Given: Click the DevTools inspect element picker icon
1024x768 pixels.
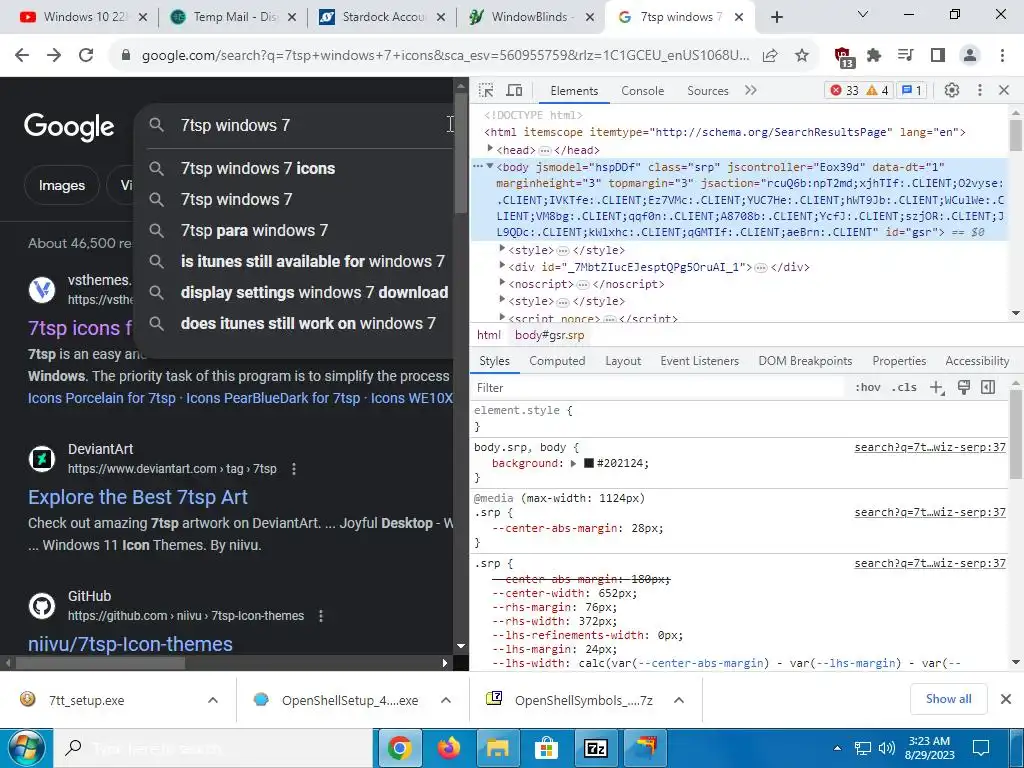Looking at the screenshot, I should [x=486, y=90].
